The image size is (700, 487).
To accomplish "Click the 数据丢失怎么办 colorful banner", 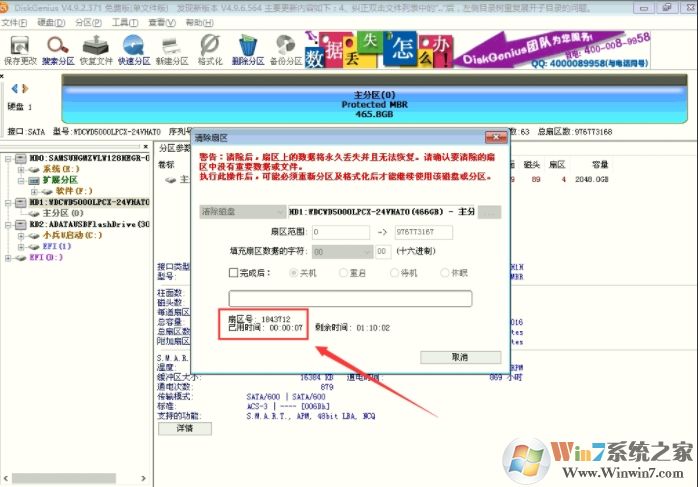I will pyautogui.click(x=379, y=50).
